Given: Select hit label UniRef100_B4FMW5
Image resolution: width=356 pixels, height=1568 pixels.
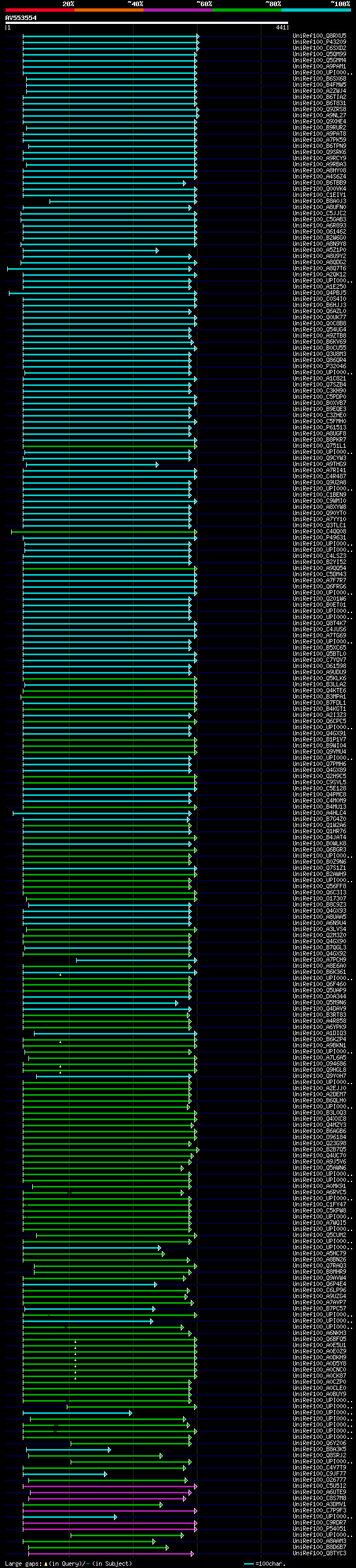Looking at the screenshot, I should [319, 85].
